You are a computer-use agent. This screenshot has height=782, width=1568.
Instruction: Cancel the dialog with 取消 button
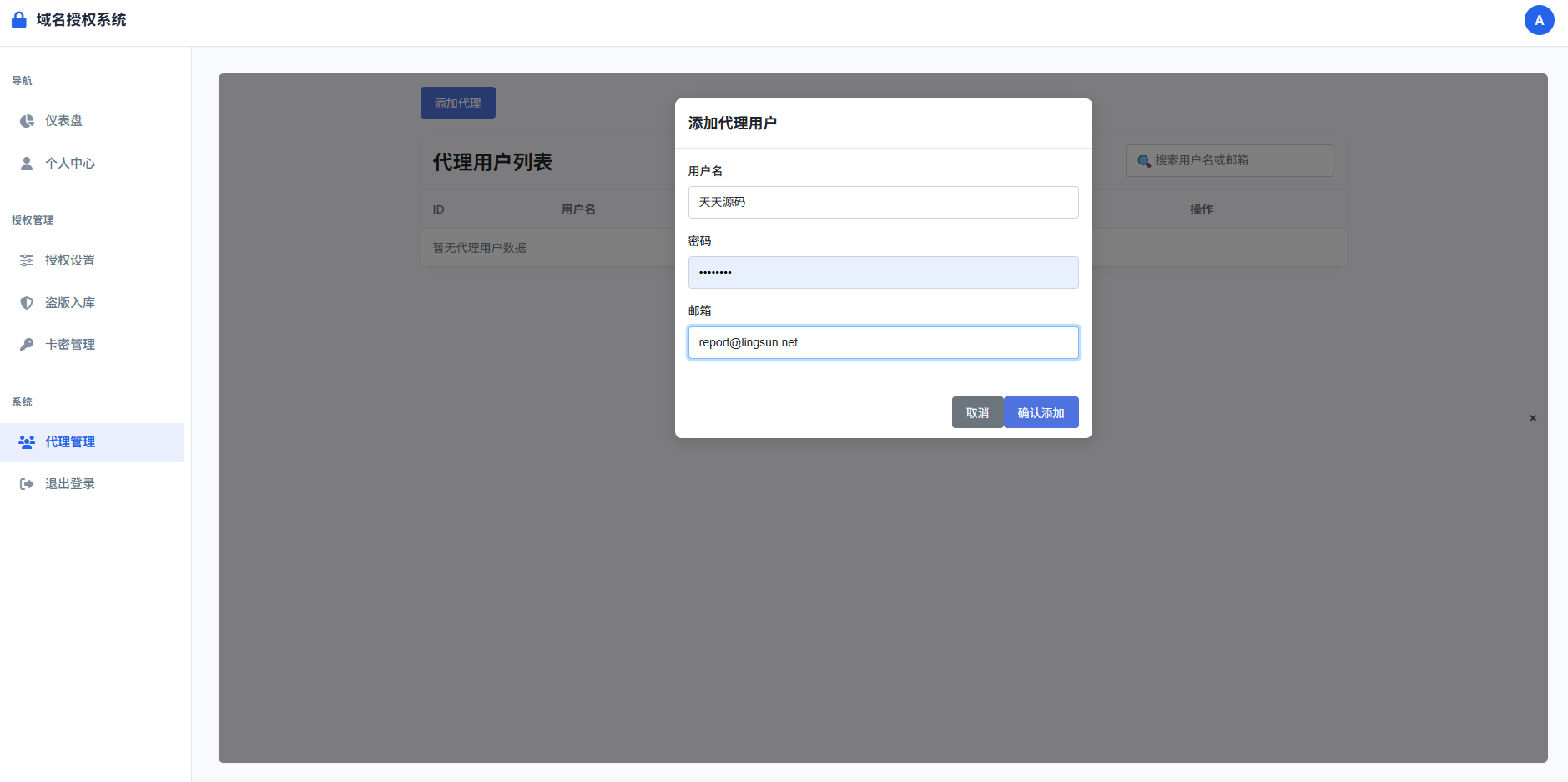tap(977, 412)
